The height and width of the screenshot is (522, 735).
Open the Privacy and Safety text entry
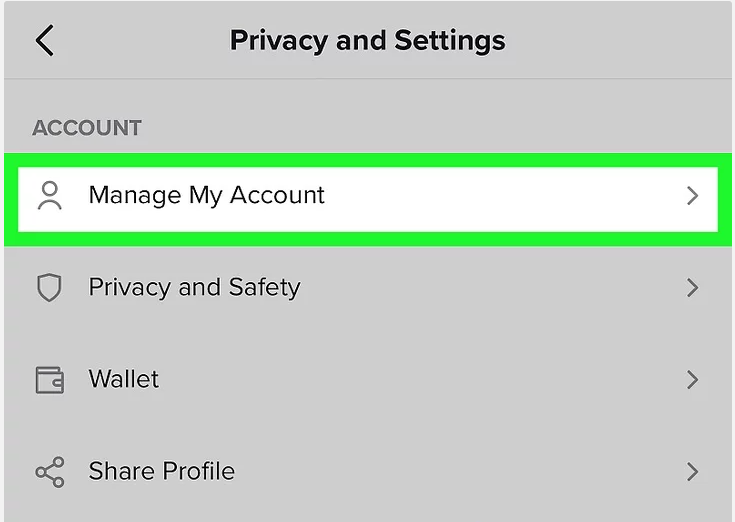pyautogui.click(x=195, y=287)
